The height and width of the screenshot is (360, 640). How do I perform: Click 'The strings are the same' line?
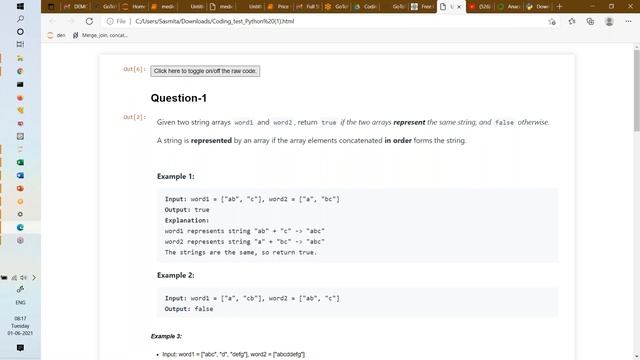[241, 252]
